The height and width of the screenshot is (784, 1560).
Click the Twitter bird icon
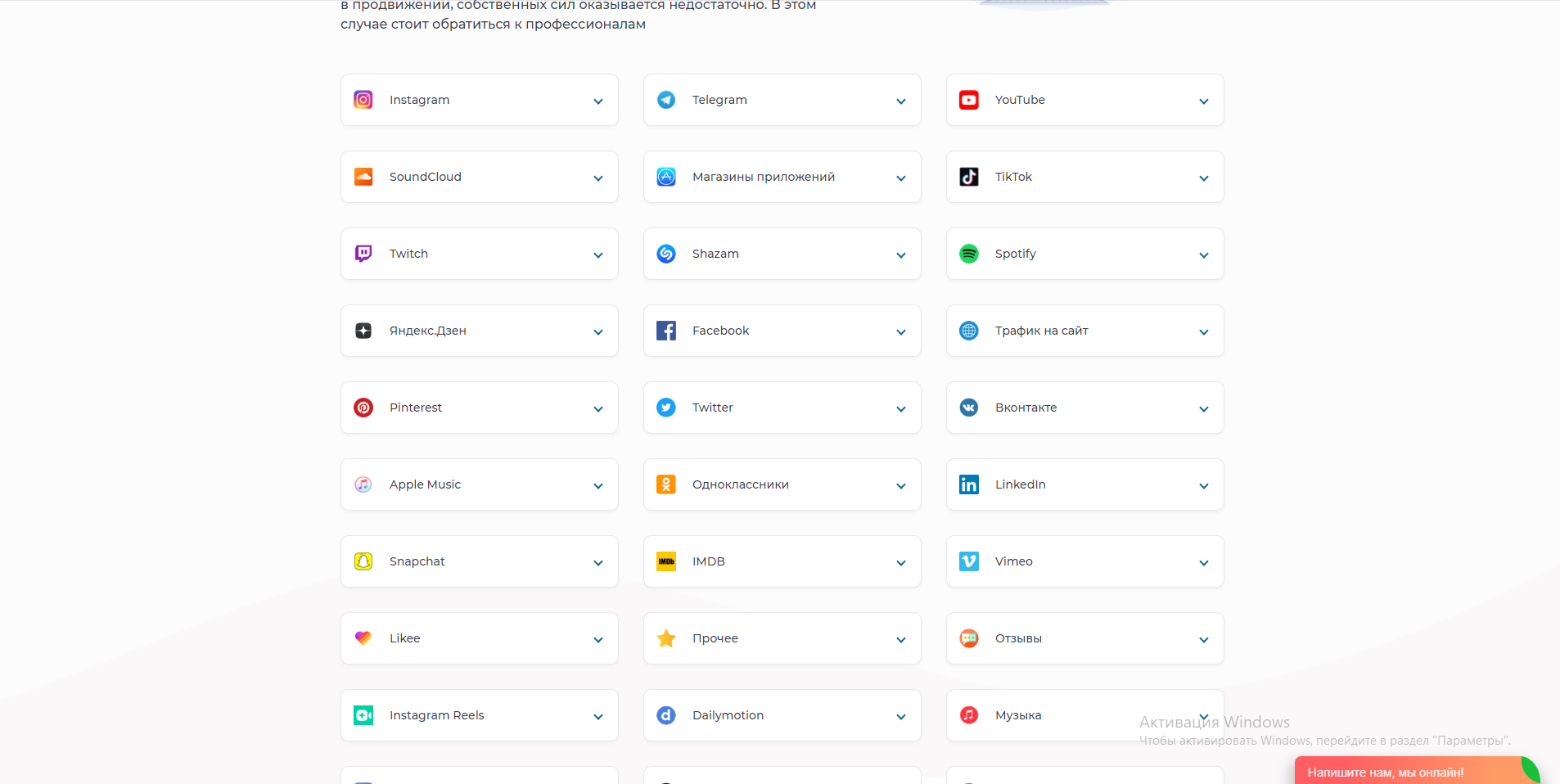[666, 408]
